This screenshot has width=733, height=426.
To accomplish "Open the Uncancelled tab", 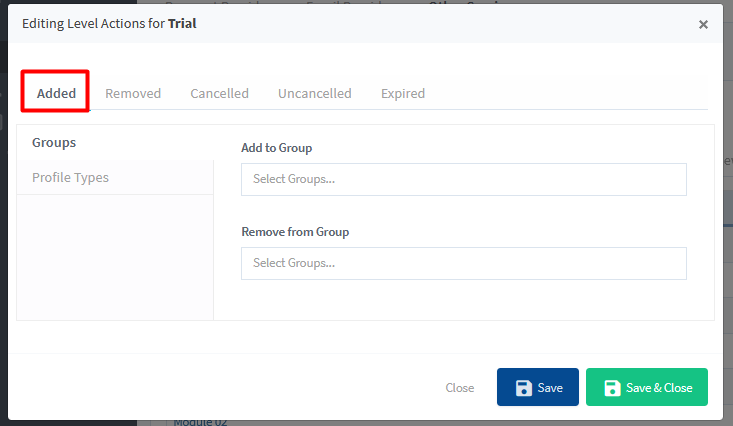I will (315, 93).
